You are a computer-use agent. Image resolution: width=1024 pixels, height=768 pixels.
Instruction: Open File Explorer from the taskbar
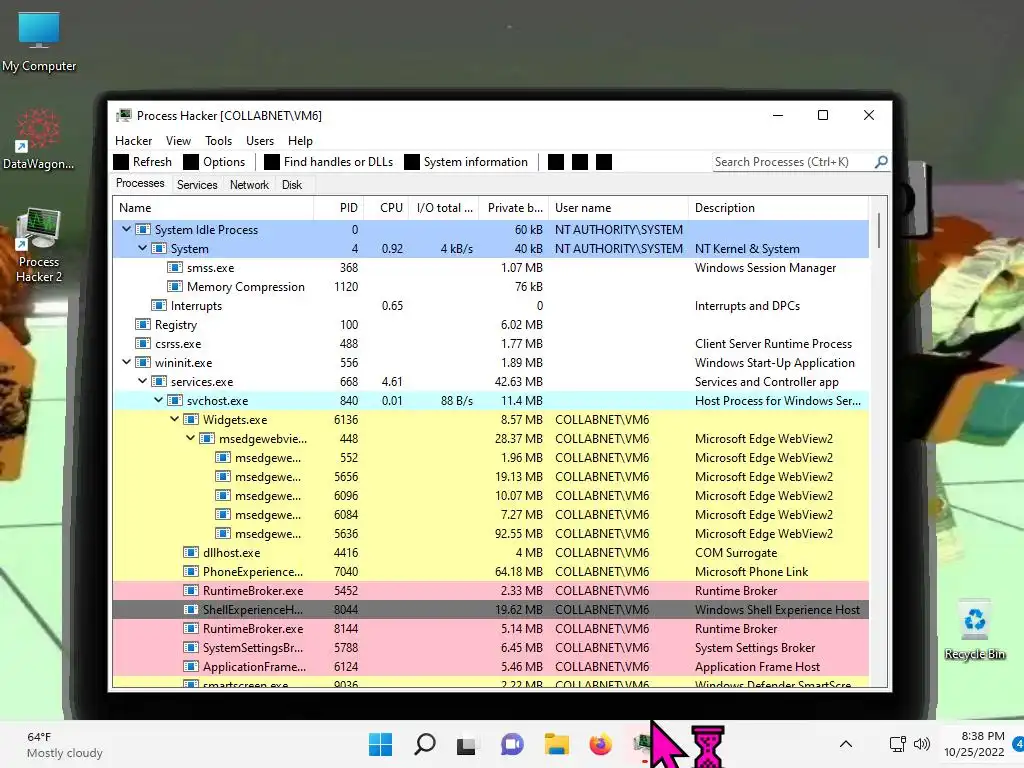(x=556, y=744)
